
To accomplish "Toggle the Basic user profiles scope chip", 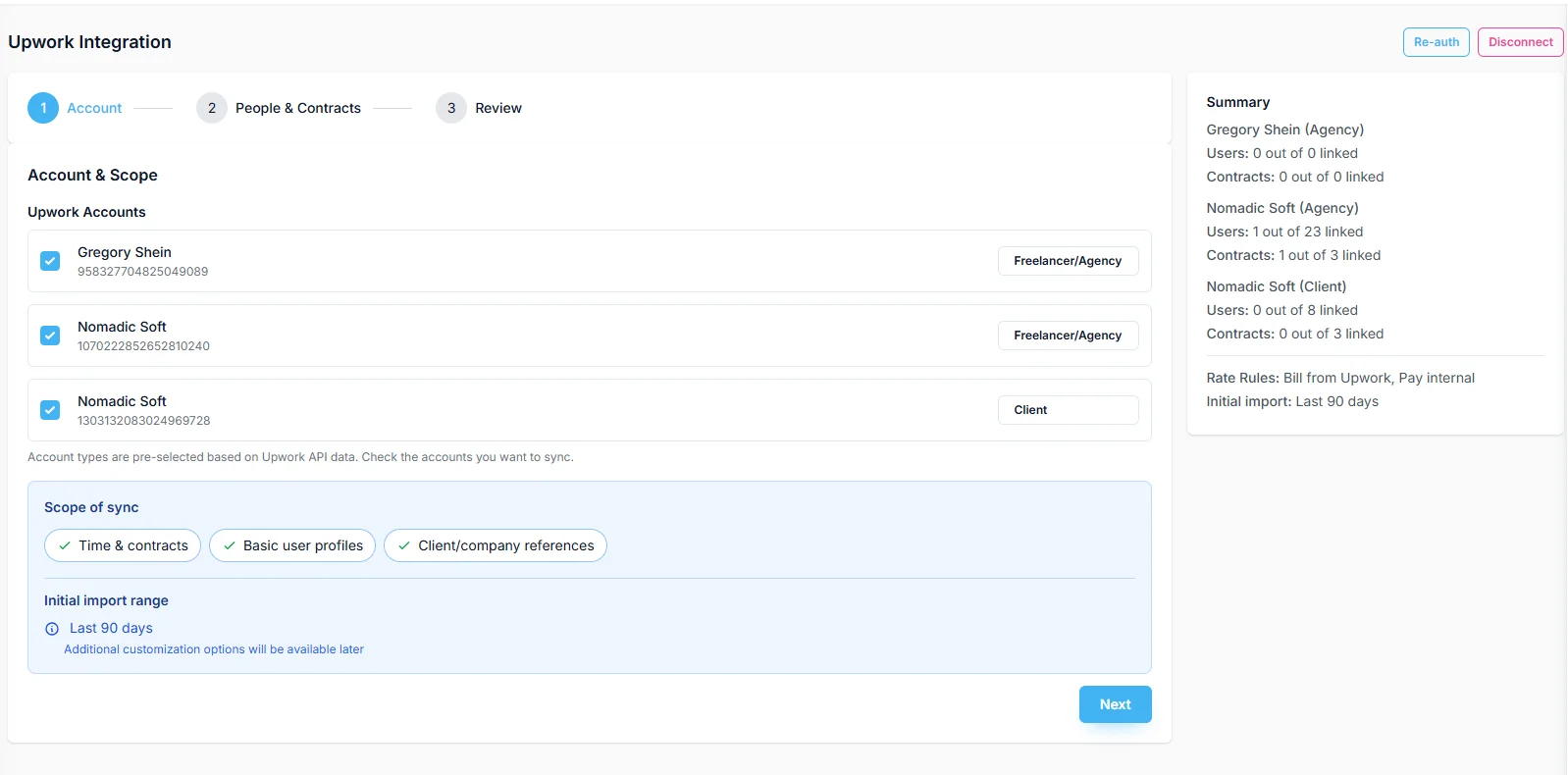I will pyautogui.click(x=292, y=545).
